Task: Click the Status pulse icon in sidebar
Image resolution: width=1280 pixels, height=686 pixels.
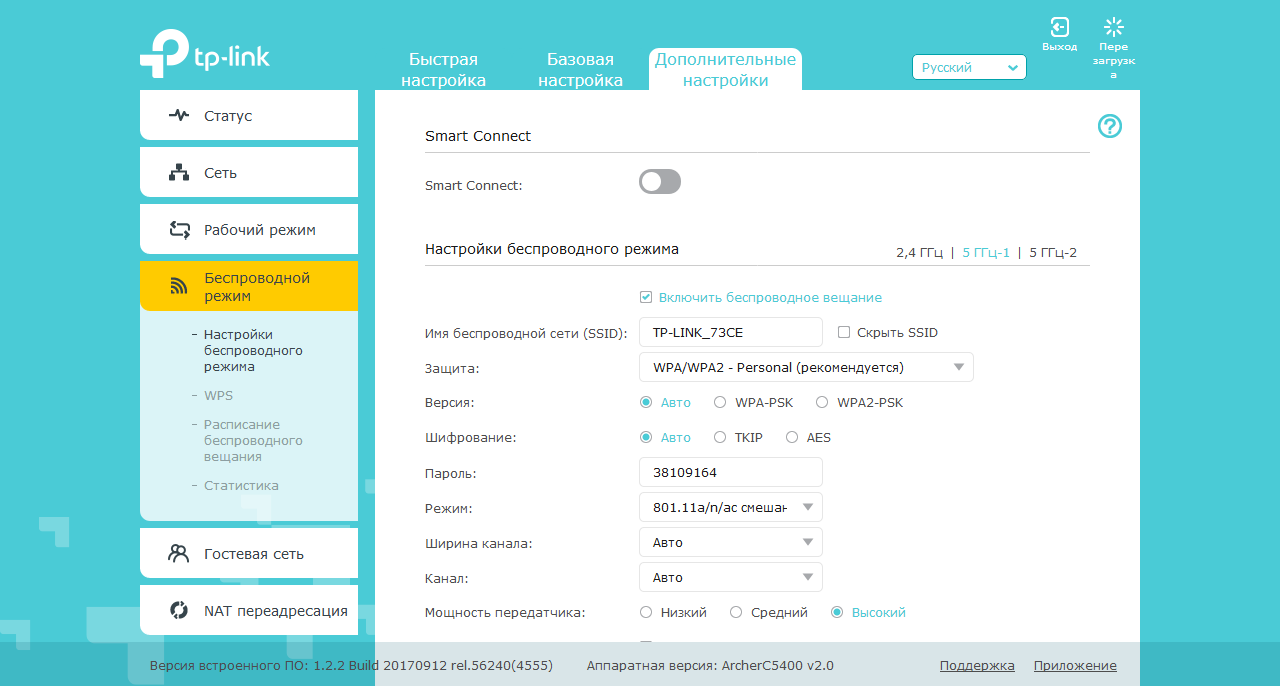Action: [x=179, y=116]
